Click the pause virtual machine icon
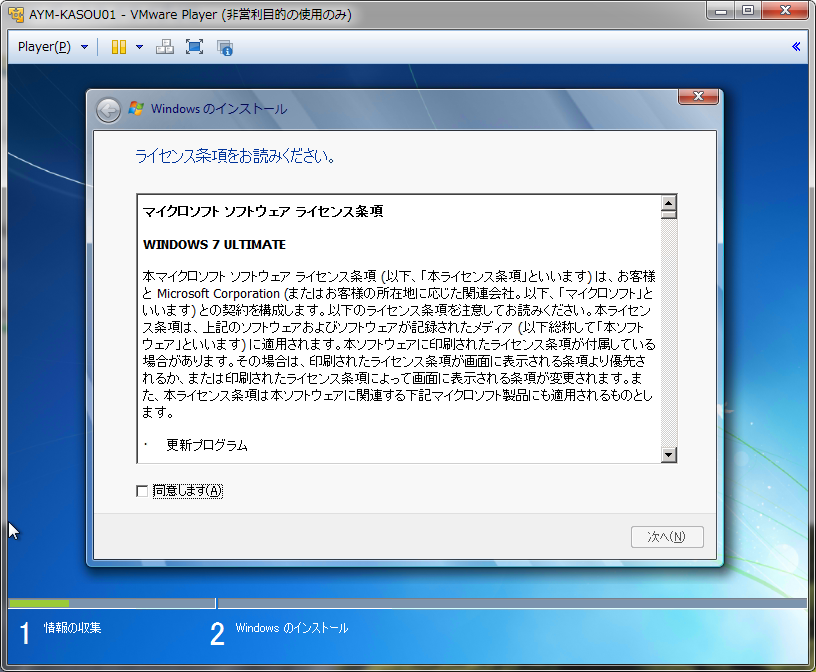The width and height of the screenshot is (816, 672). 119,47
